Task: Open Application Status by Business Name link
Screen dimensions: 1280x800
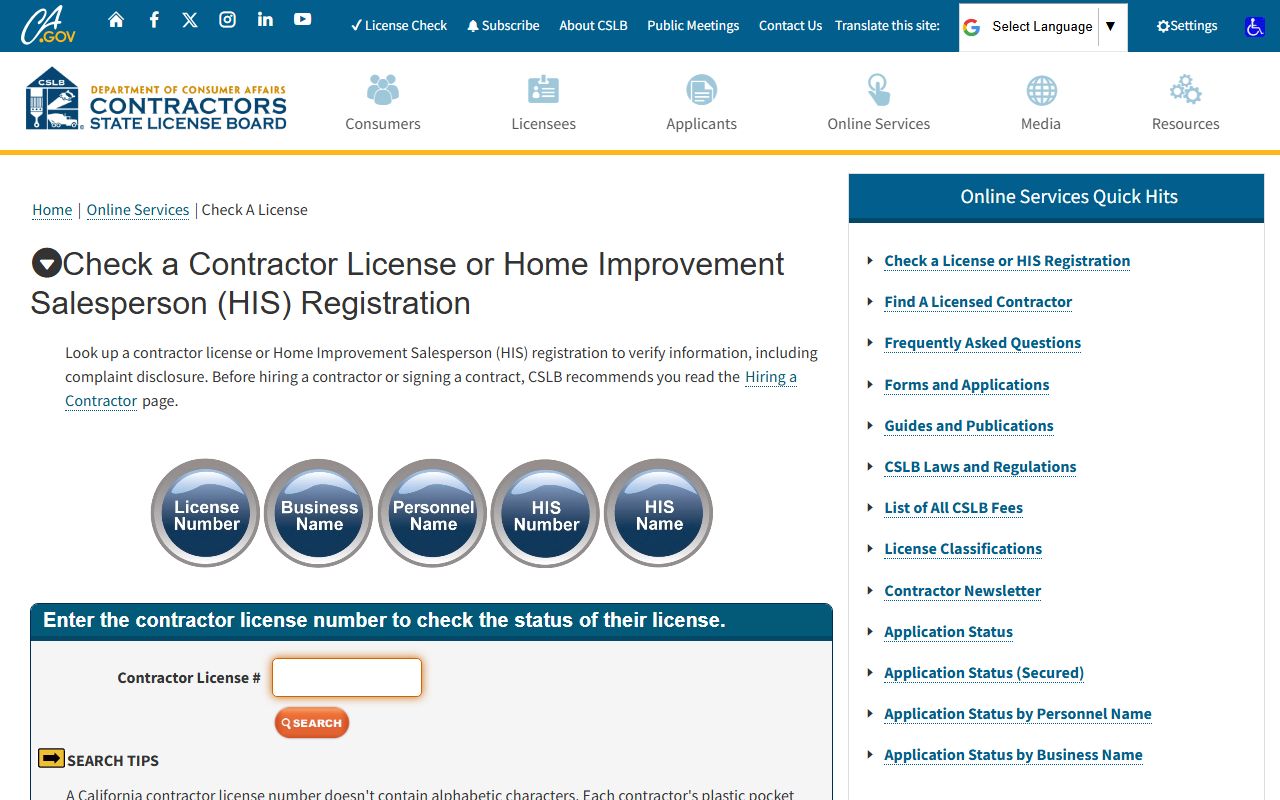Action: point(1013,755)
